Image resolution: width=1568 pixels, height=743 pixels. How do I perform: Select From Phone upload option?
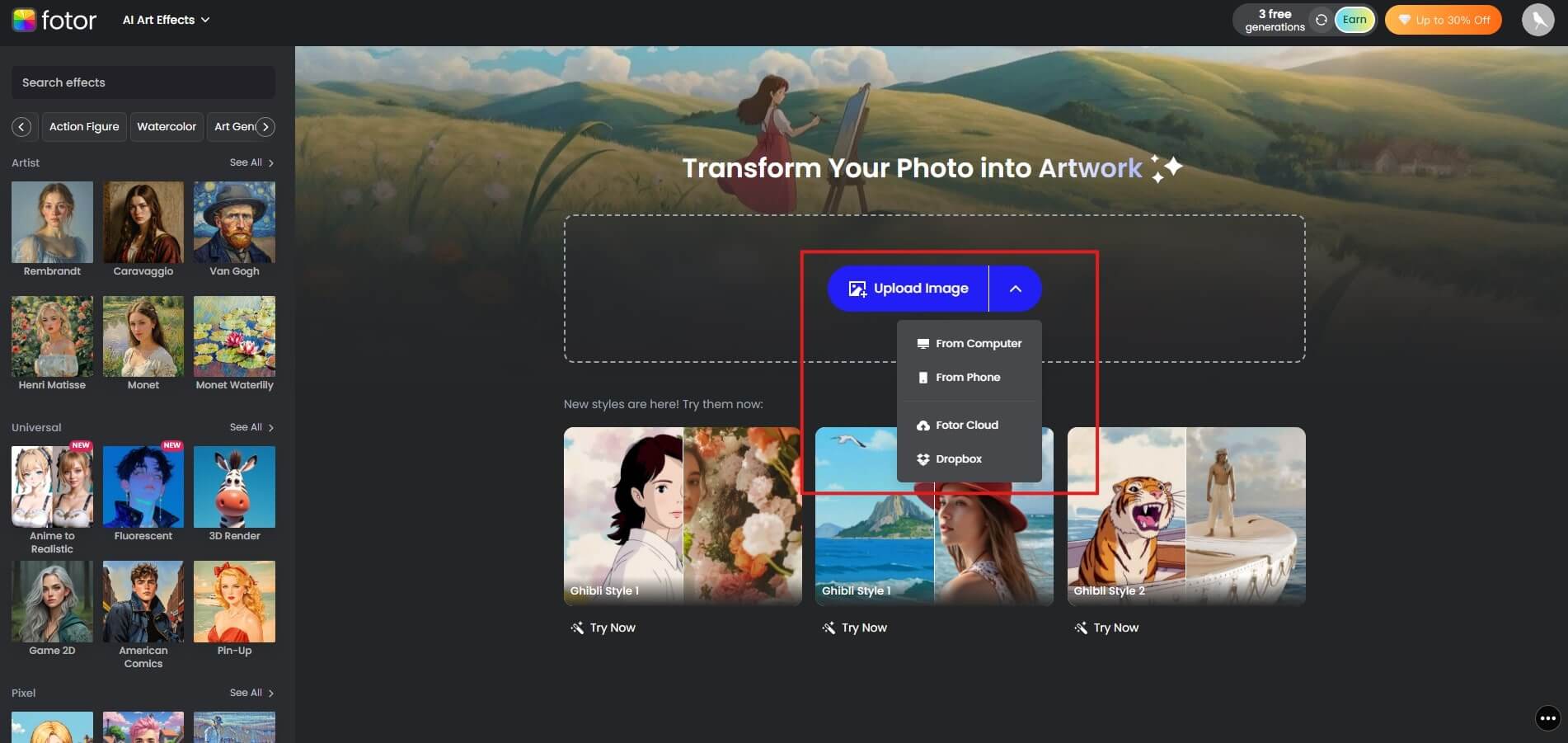(969, 377)
